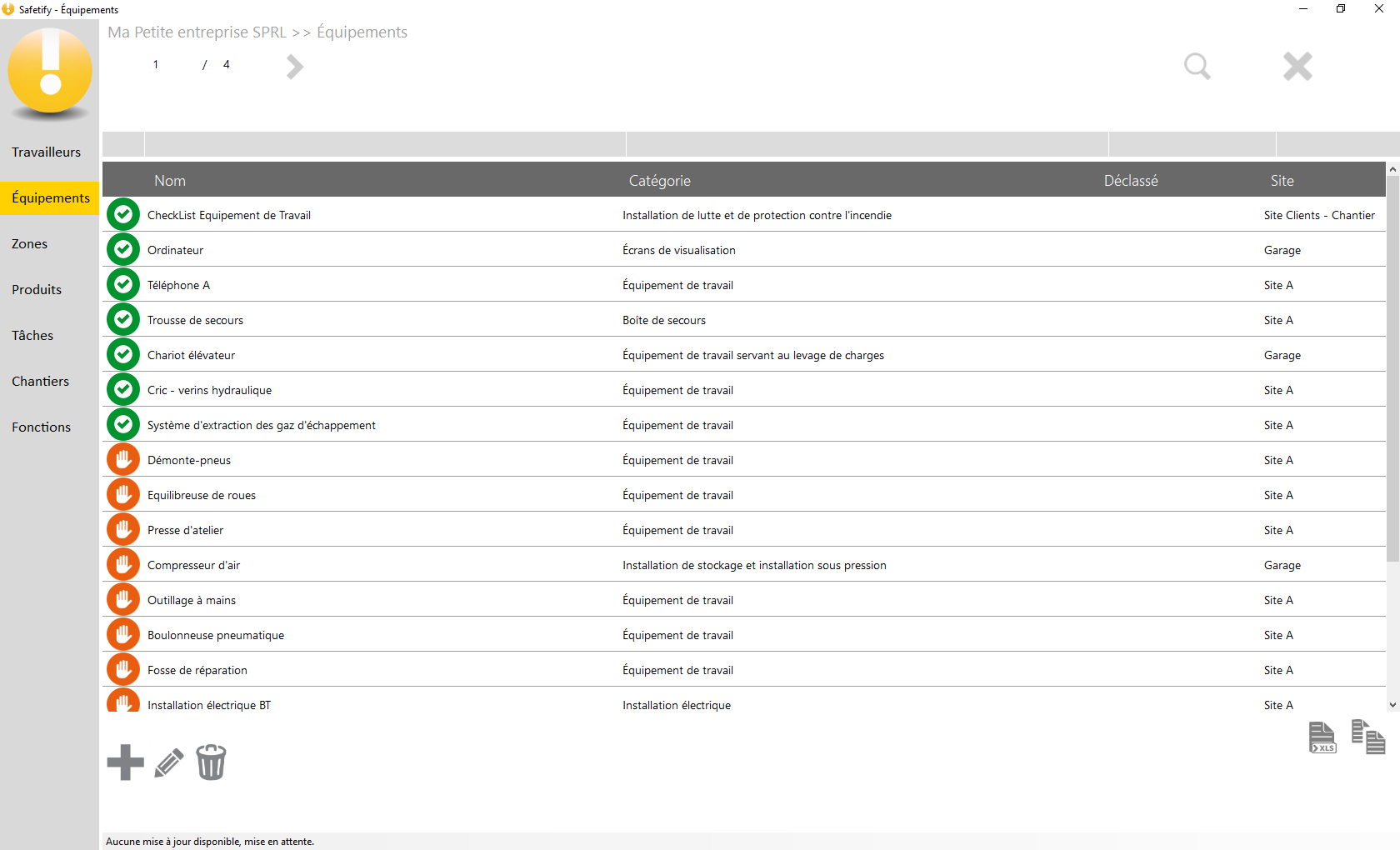Click category Écrans de visualisation
The height and width of the screenshot is (850, 1400).
[x=679, y=251]
